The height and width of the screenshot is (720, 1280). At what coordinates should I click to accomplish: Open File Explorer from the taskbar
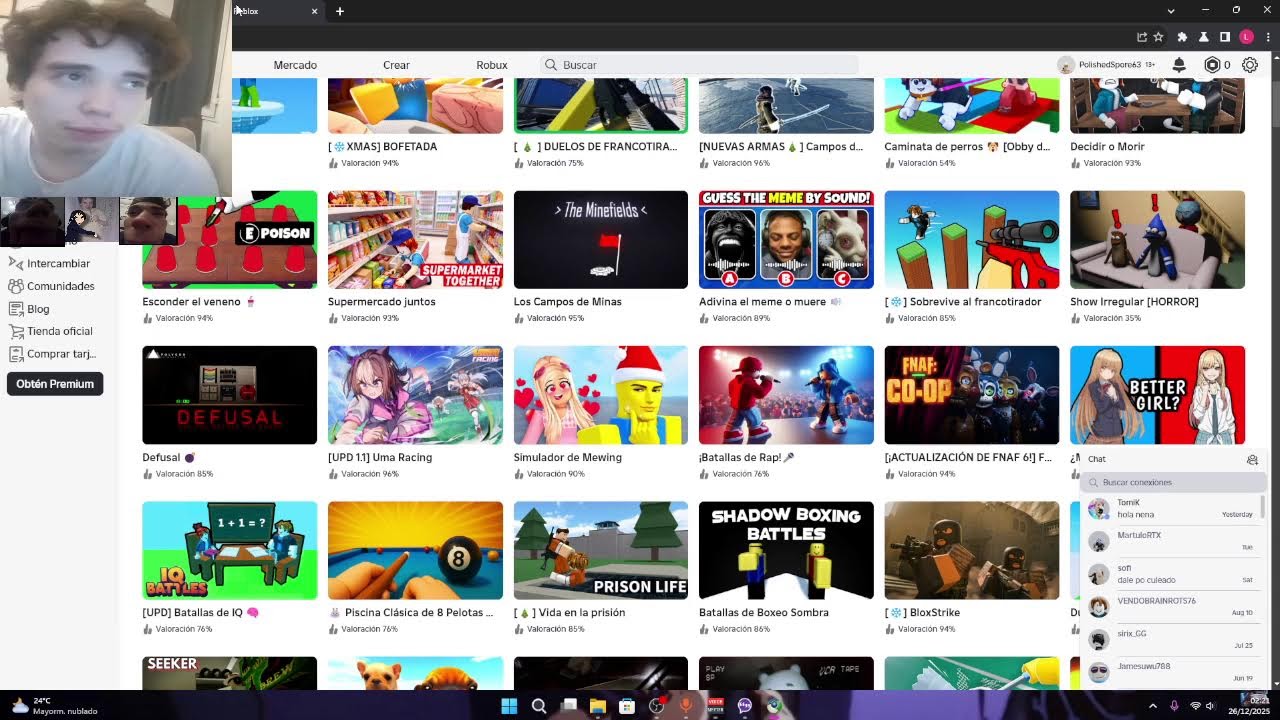pos(598,706)
